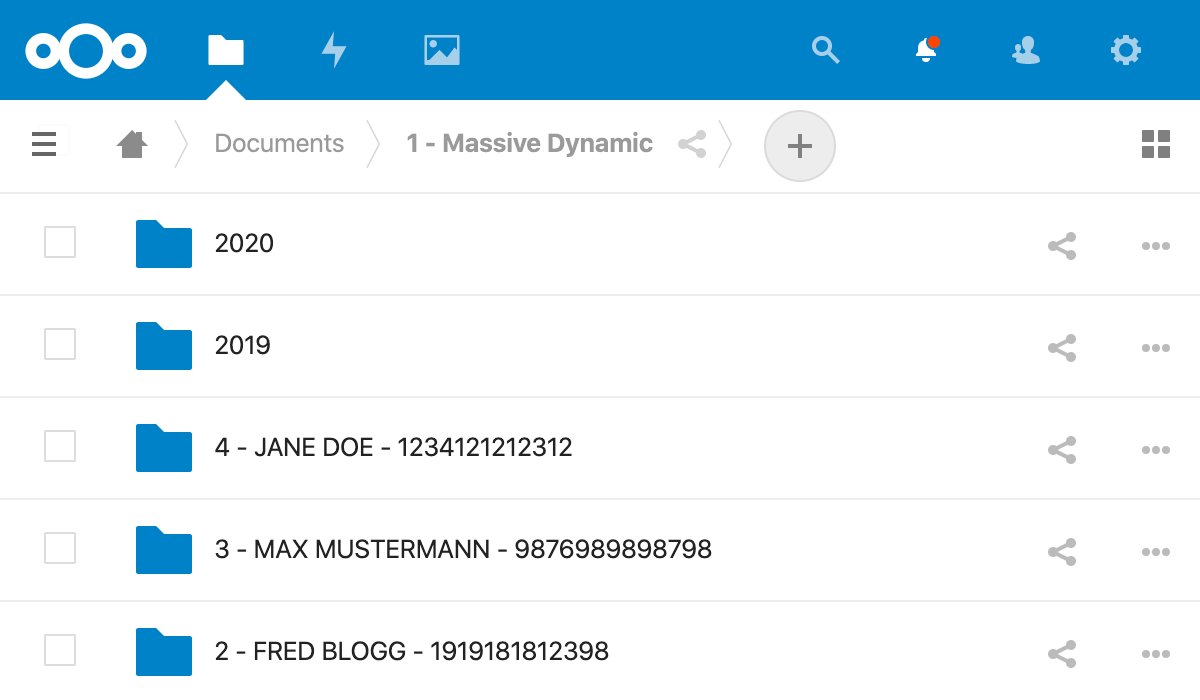Open the notifications bell
This screenshot has height=700, width=1200.
pos(927,50)
